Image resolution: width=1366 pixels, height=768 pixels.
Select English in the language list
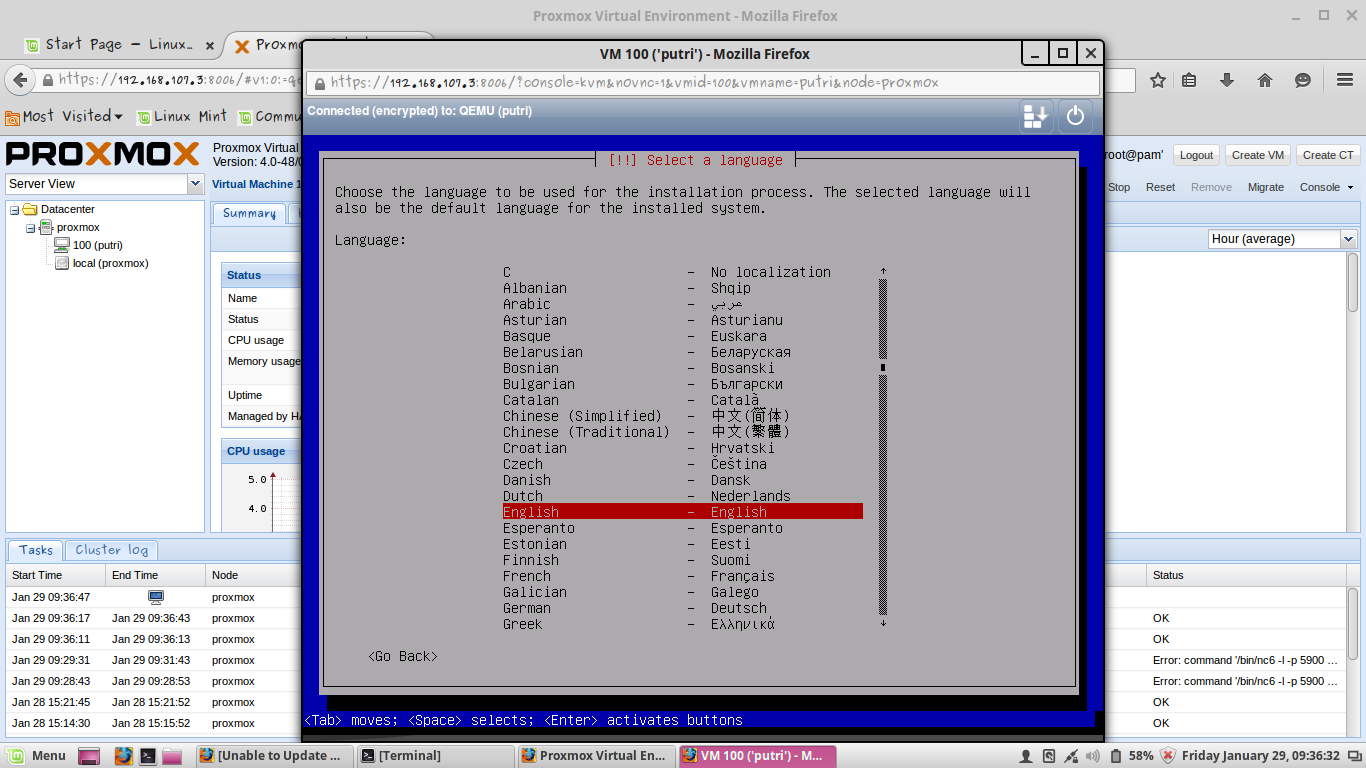coord(683,512)
